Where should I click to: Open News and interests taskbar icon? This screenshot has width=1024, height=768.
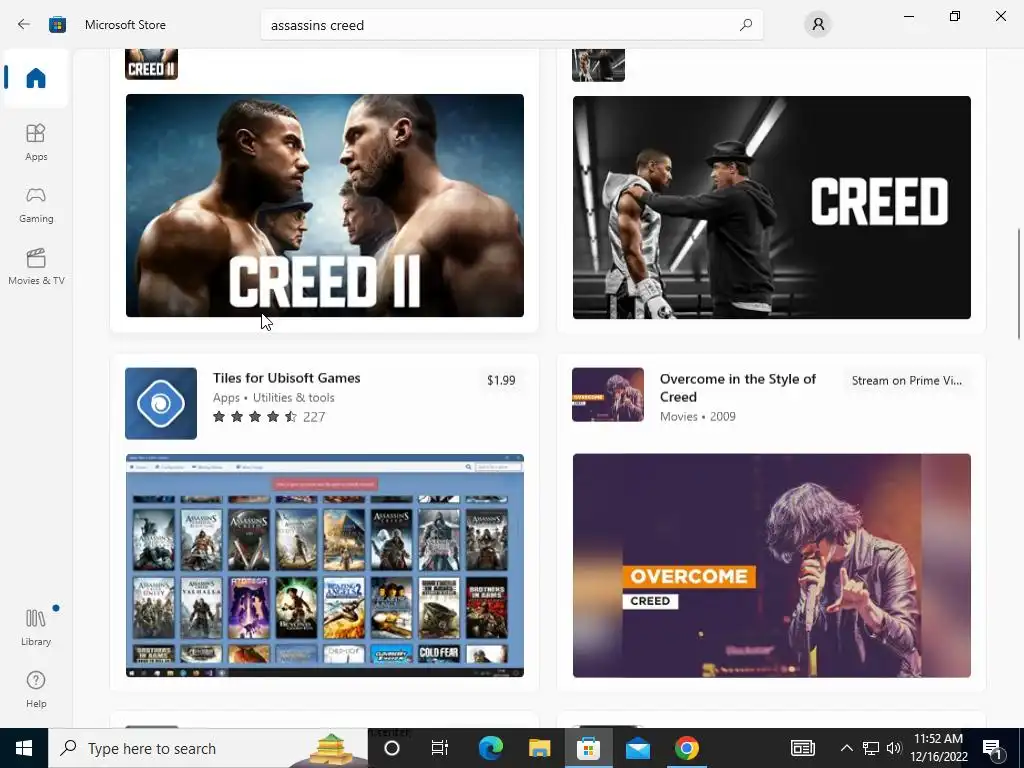pyautogui.click(x=803, y=748)
